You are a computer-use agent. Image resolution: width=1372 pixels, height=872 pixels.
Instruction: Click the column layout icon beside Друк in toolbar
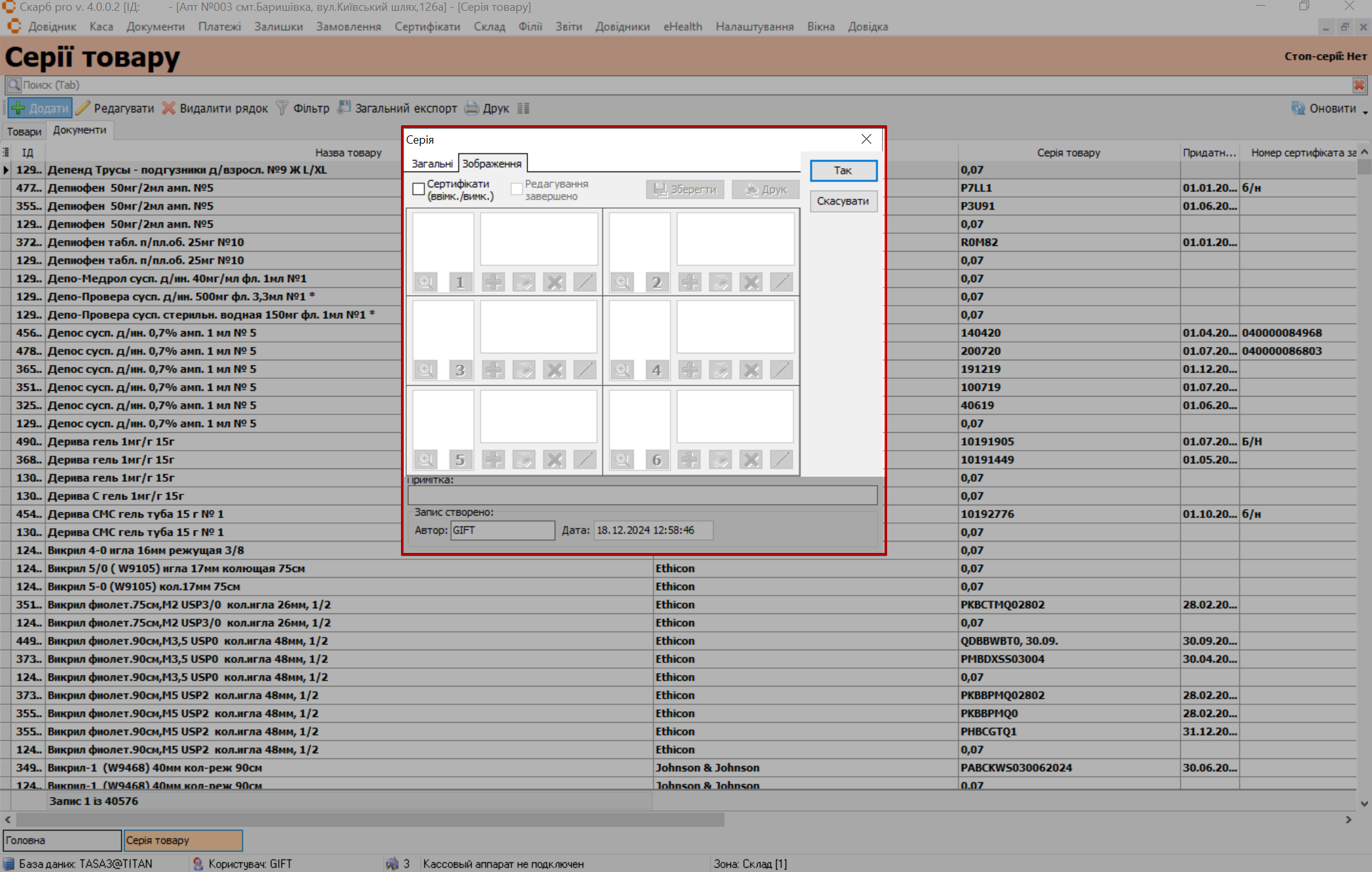[x=523, y=109]
